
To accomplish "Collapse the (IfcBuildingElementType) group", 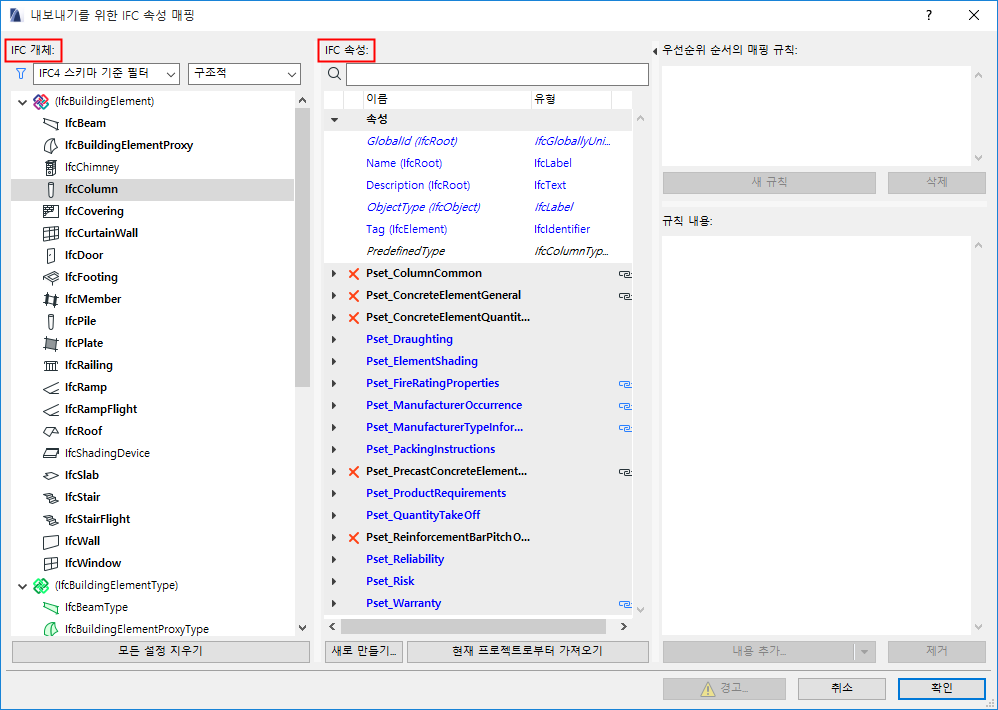I will point(22,585).
